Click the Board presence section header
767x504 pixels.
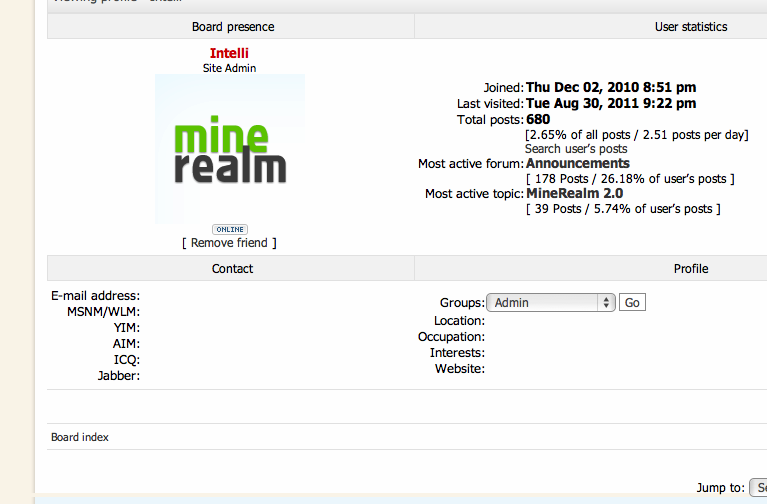(232, 27)
